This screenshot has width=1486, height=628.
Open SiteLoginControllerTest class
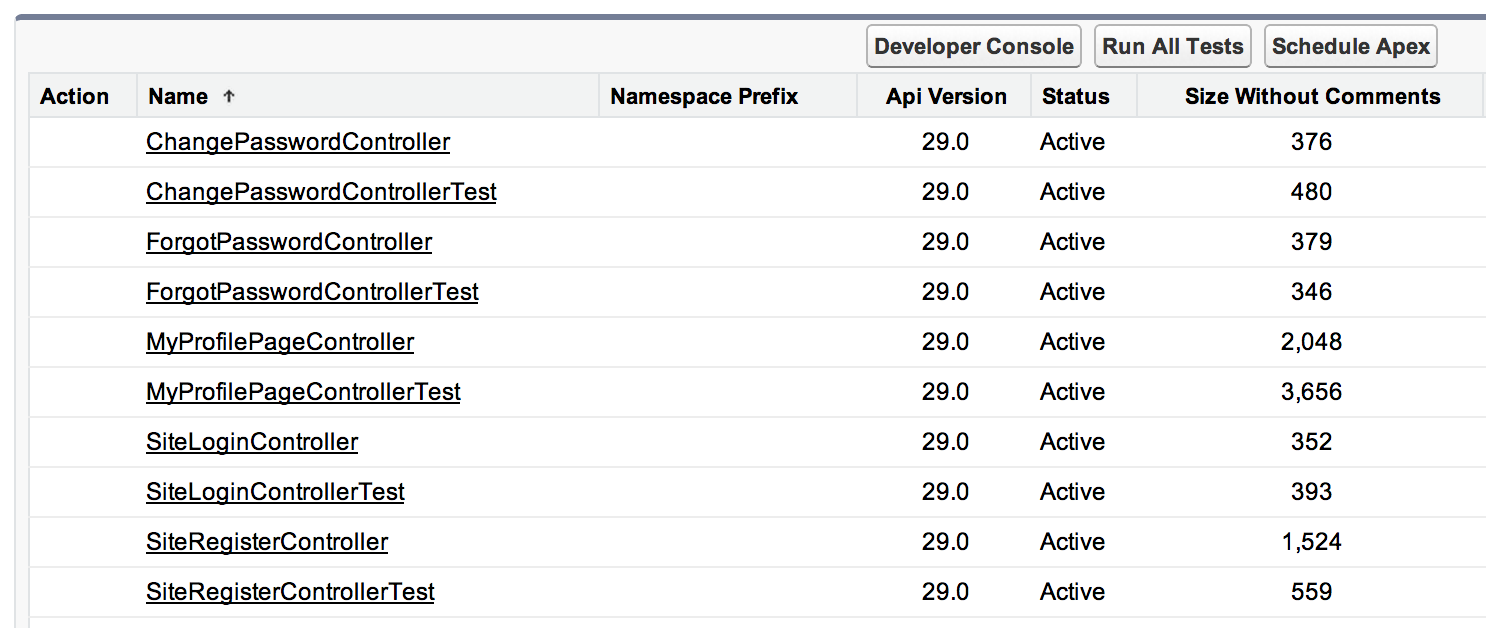[x=275, y=492]
